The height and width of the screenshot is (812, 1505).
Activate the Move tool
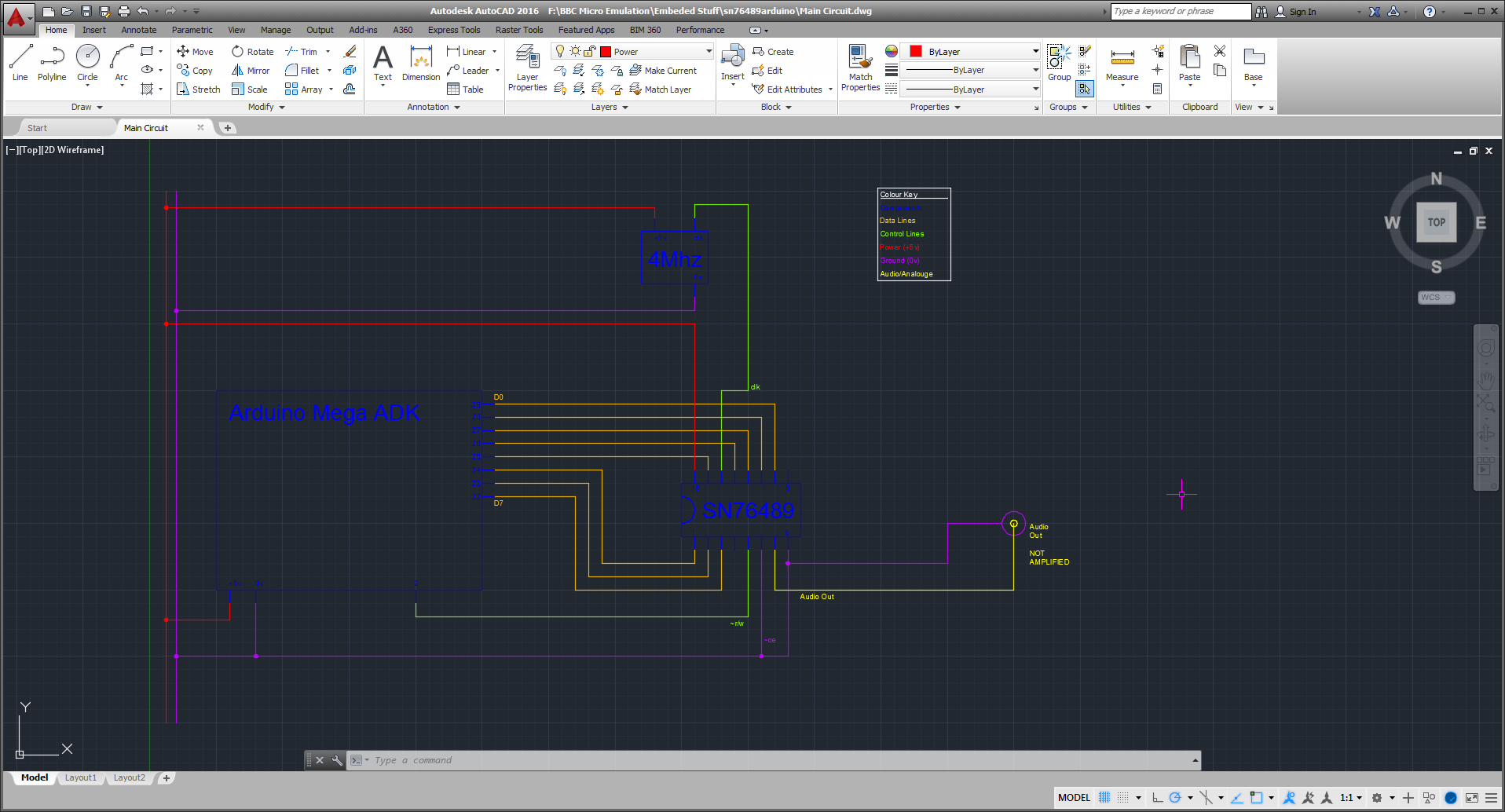click(195, 52)
